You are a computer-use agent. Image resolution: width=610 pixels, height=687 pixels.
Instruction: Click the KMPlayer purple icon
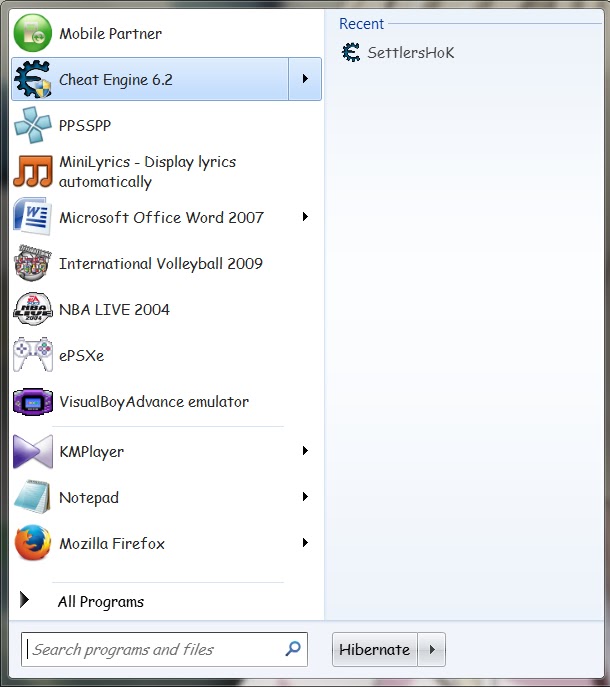pos(33,451)
